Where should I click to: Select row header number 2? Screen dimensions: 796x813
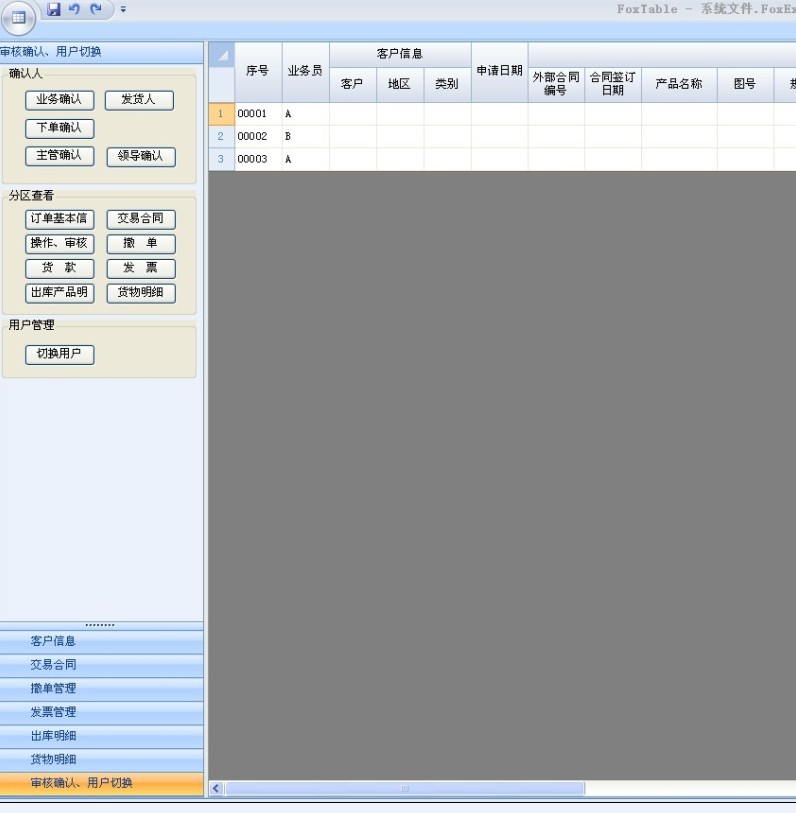point(221,136)
